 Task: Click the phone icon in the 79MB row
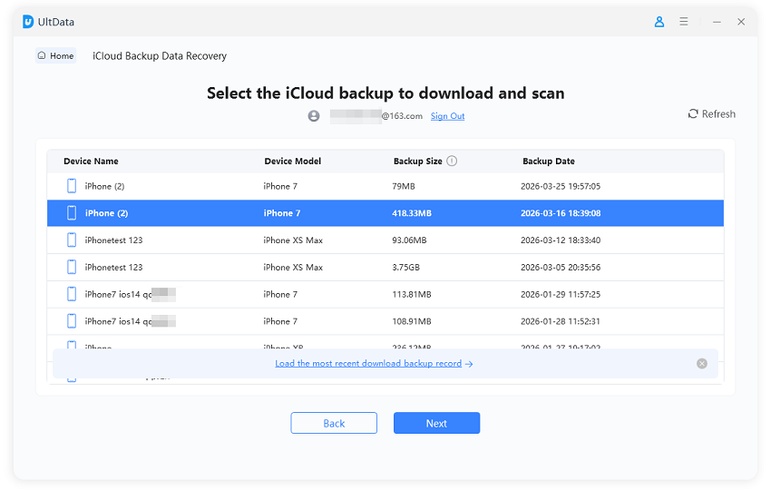click(71, 186)
